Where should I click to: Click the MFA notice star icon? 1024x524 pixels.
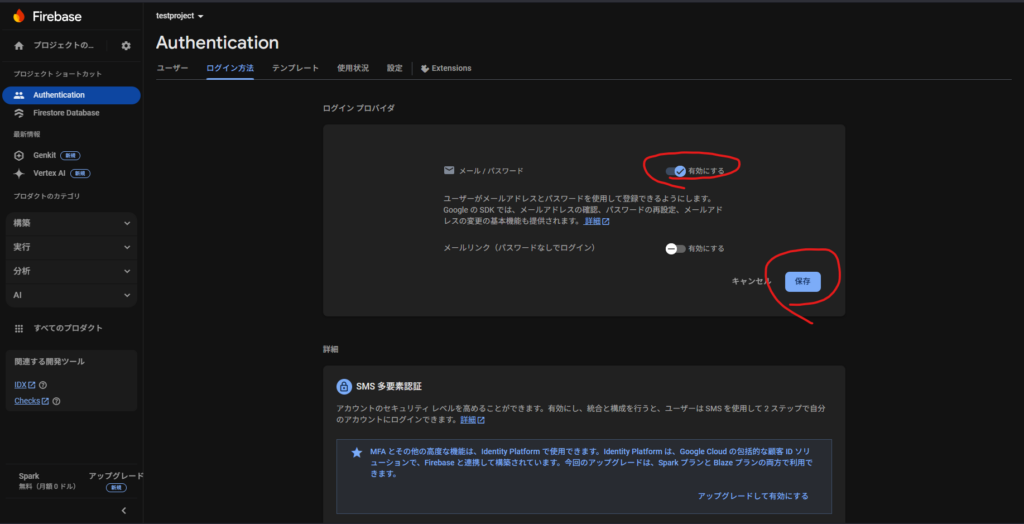pos(357,452)
